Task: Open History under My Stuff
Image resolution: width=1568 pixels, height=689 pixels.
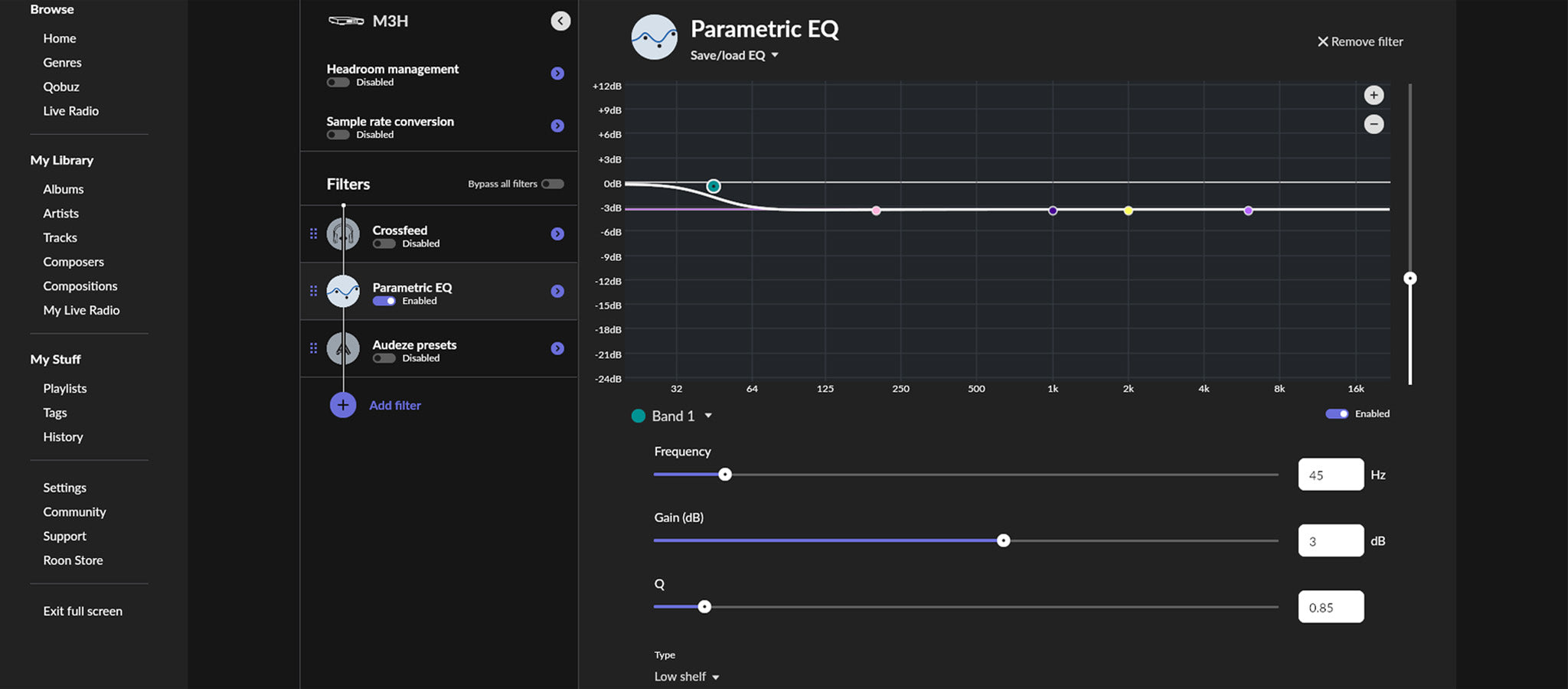Action: (x=63, y=437)
